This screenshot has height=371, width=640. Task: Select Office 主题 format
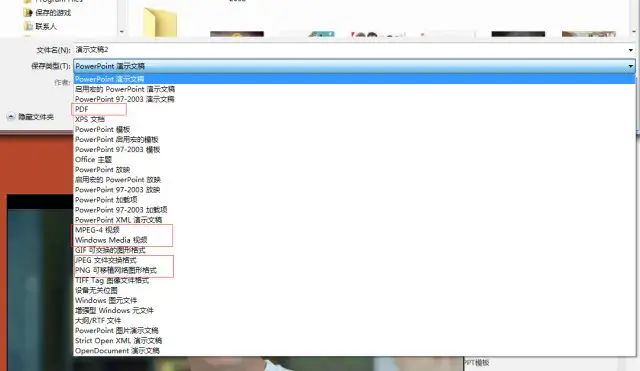click(354, 160)
